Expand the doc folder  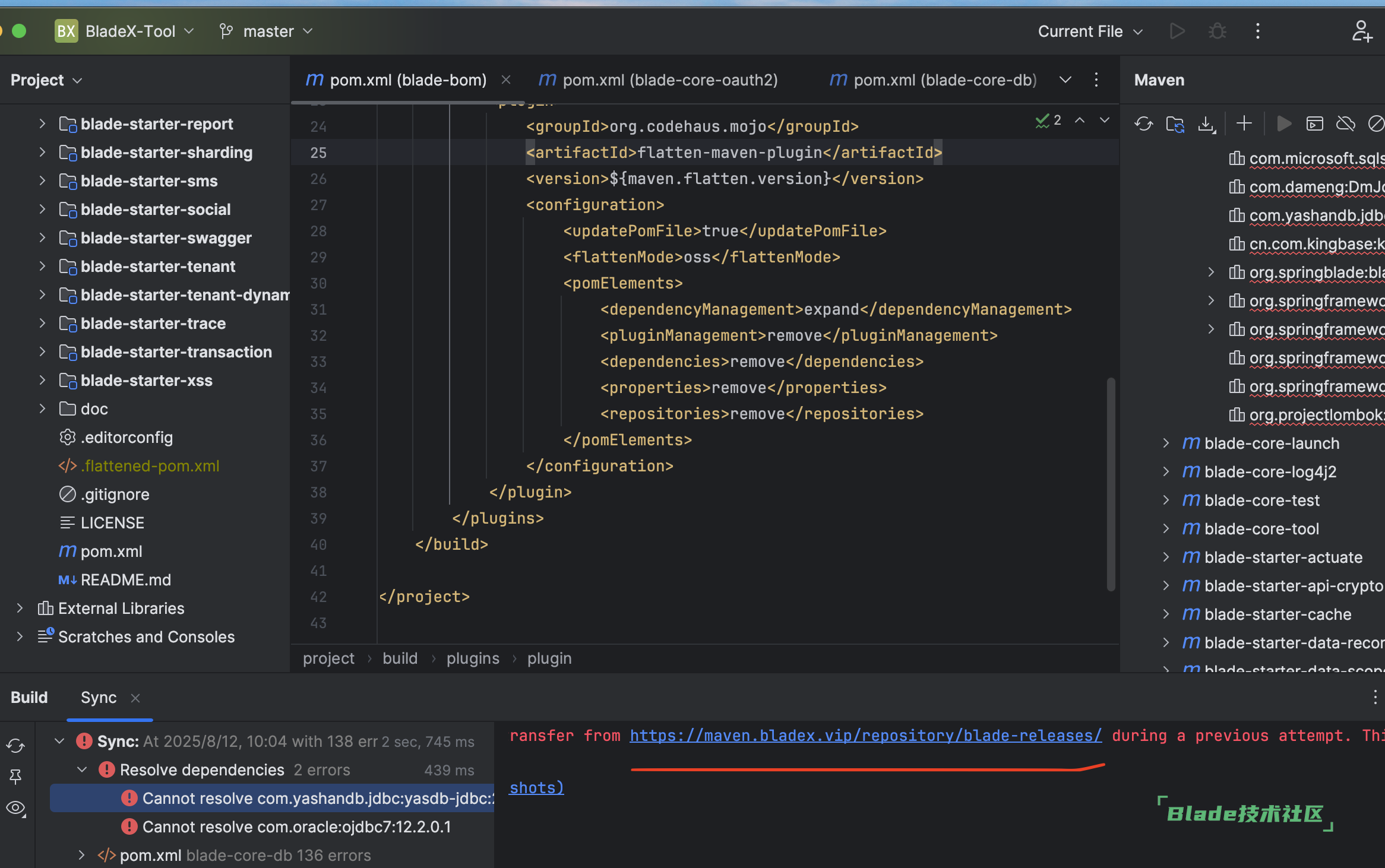click(x=42, y=408)
